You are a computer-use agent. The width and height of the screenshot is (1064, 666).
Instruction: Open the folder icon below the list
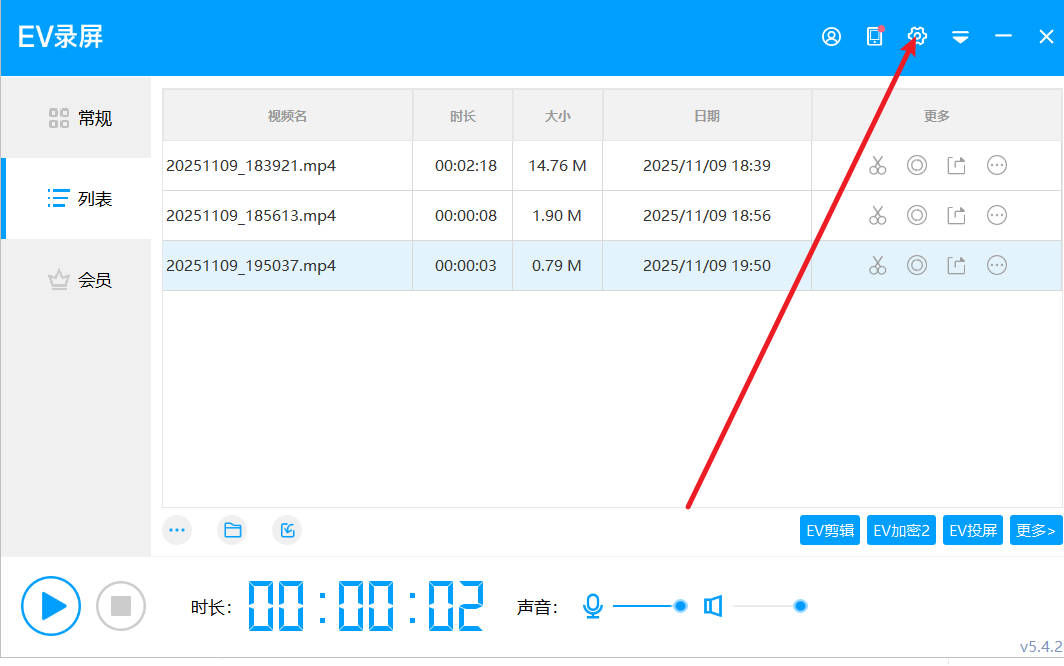[x=233, y=531]
